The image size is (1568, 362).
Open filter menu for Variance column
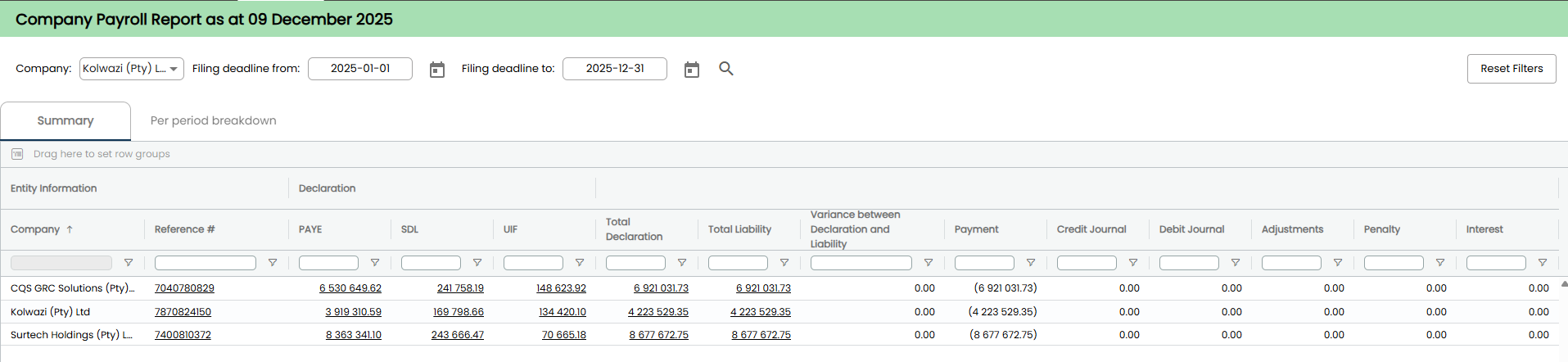click(929, 263)
